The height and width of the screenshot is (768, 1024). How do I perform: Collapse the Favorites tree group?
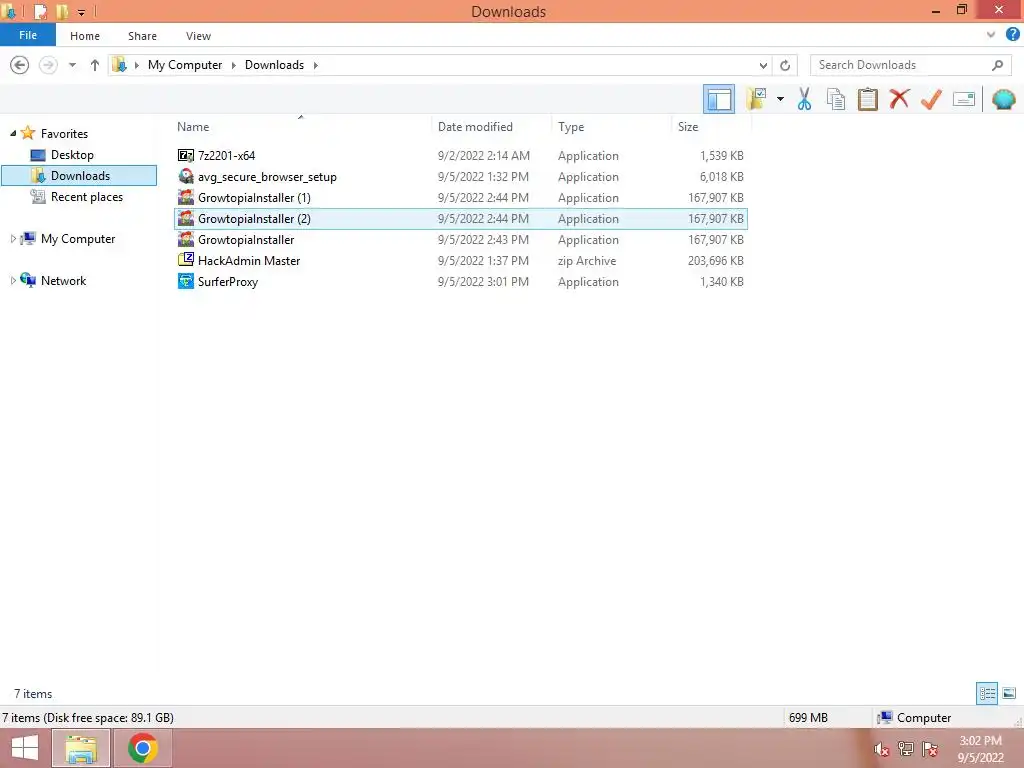click(x=13, y=133)
